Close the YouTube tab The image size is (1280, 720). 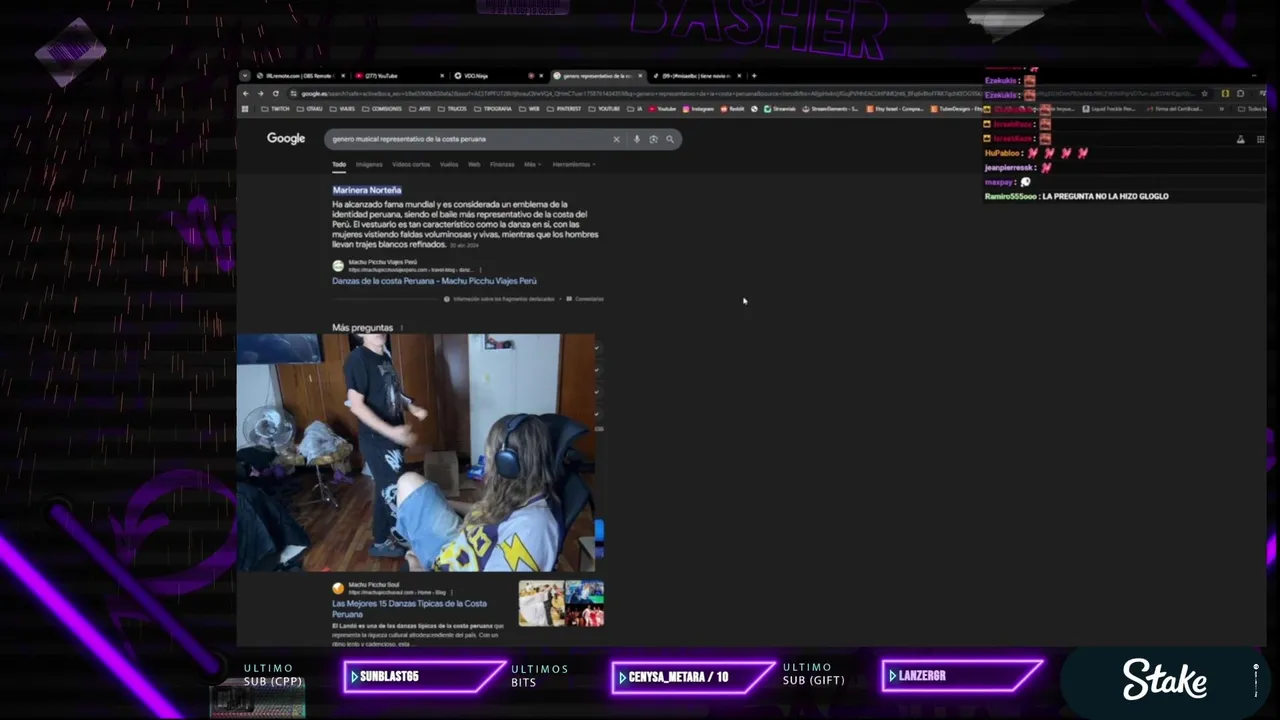tap(442, 75)
